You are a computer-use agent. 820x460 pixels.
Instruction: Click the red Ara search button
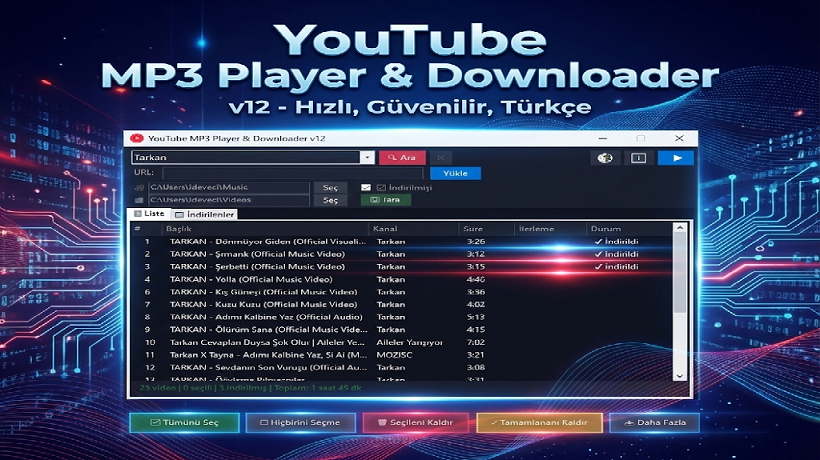tap(402, 157)
